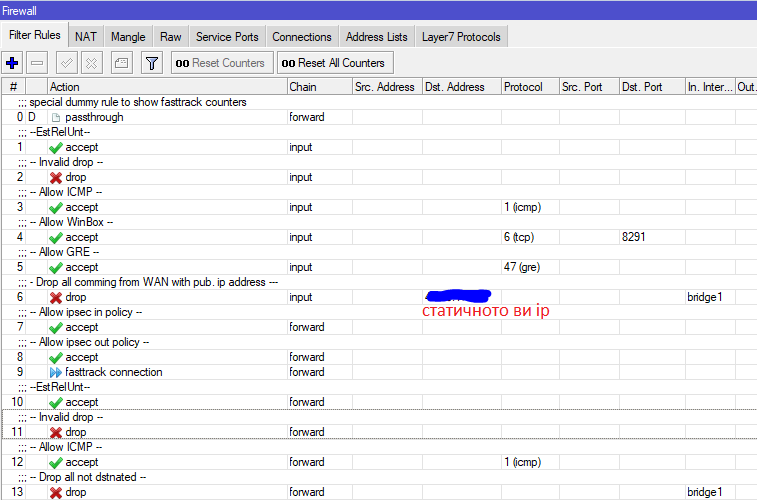The image size is (757, 500).
Task: Sort by the Protocol column header
Action: click(x=529, y=87)
